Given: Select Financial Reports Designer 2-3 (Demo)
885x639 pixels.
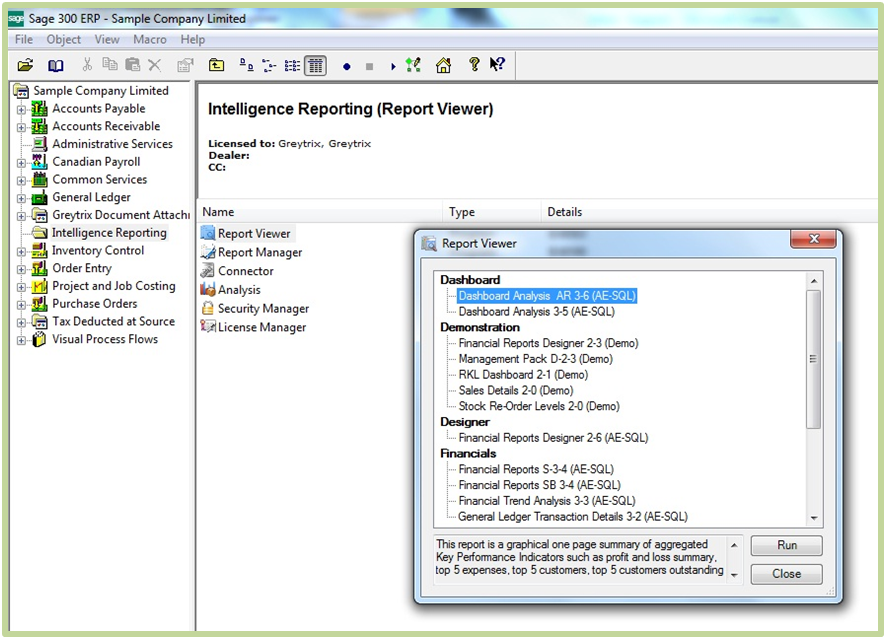Looking at the screenshot, I should click(548, 343).
